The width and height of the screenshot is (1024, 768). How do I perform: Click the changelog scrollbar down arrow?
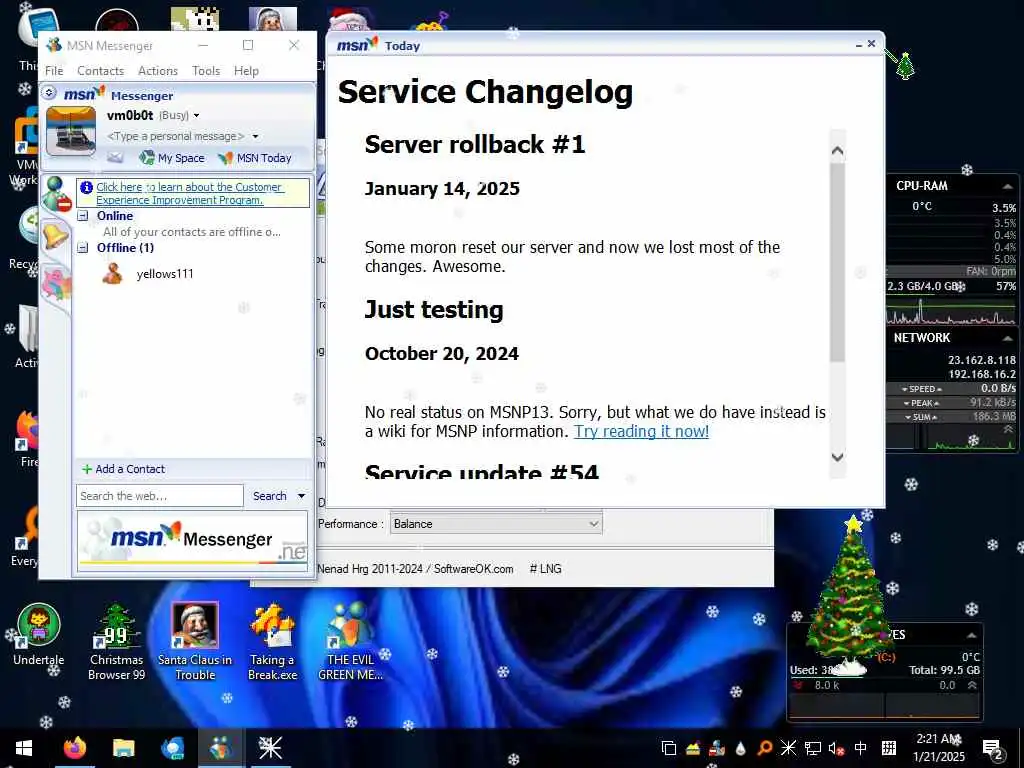837,457
